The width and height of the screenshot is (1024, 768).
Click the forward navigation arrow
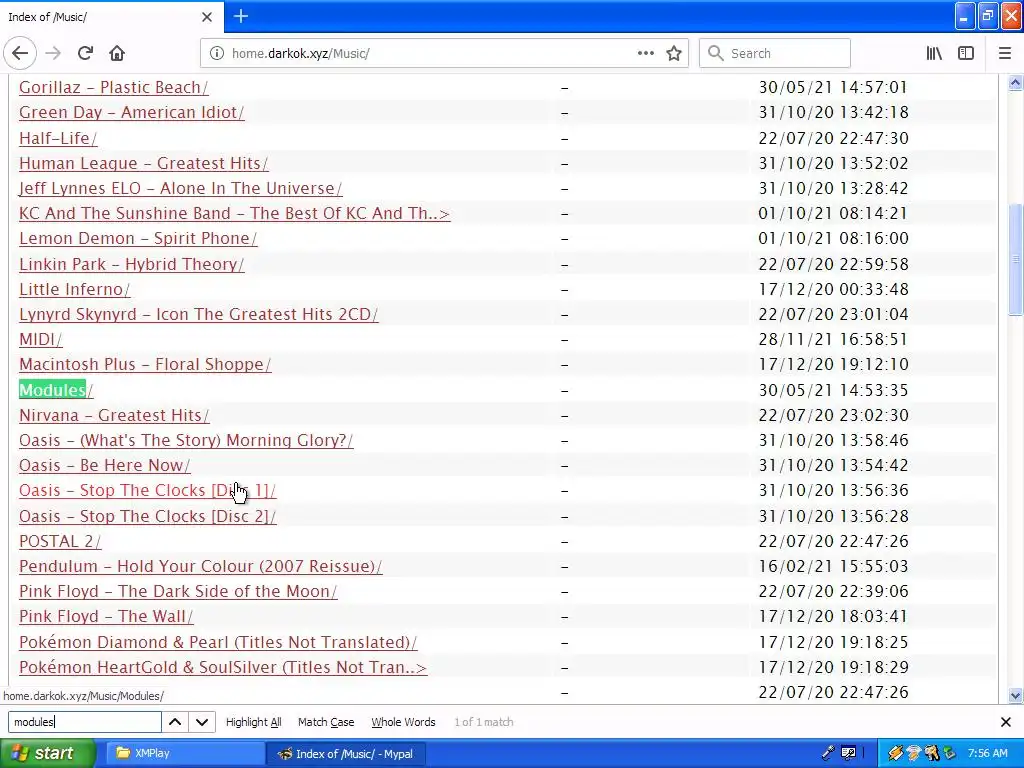pyautogui.click(x=53, y=54)
